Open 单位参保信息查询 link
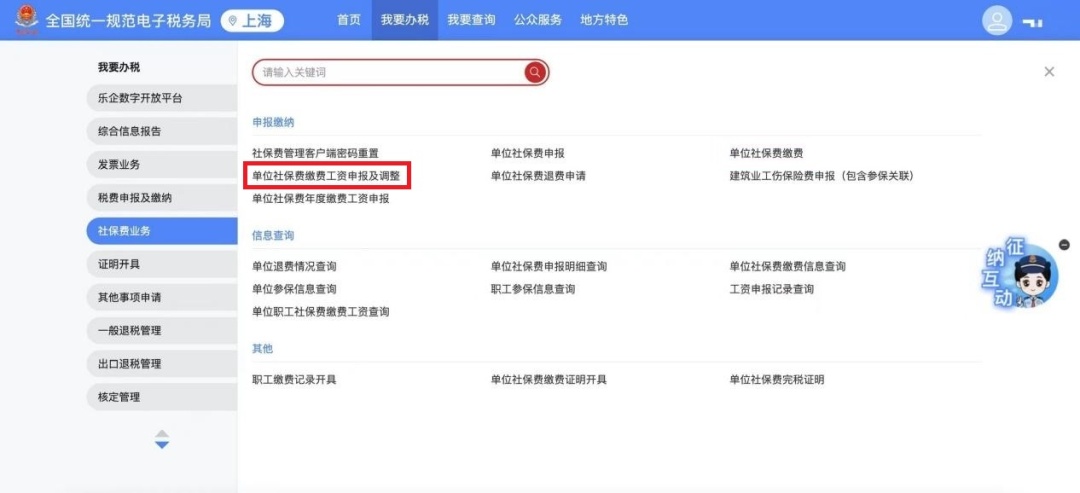Screen dimensions: 1080x493 [294, 289]
